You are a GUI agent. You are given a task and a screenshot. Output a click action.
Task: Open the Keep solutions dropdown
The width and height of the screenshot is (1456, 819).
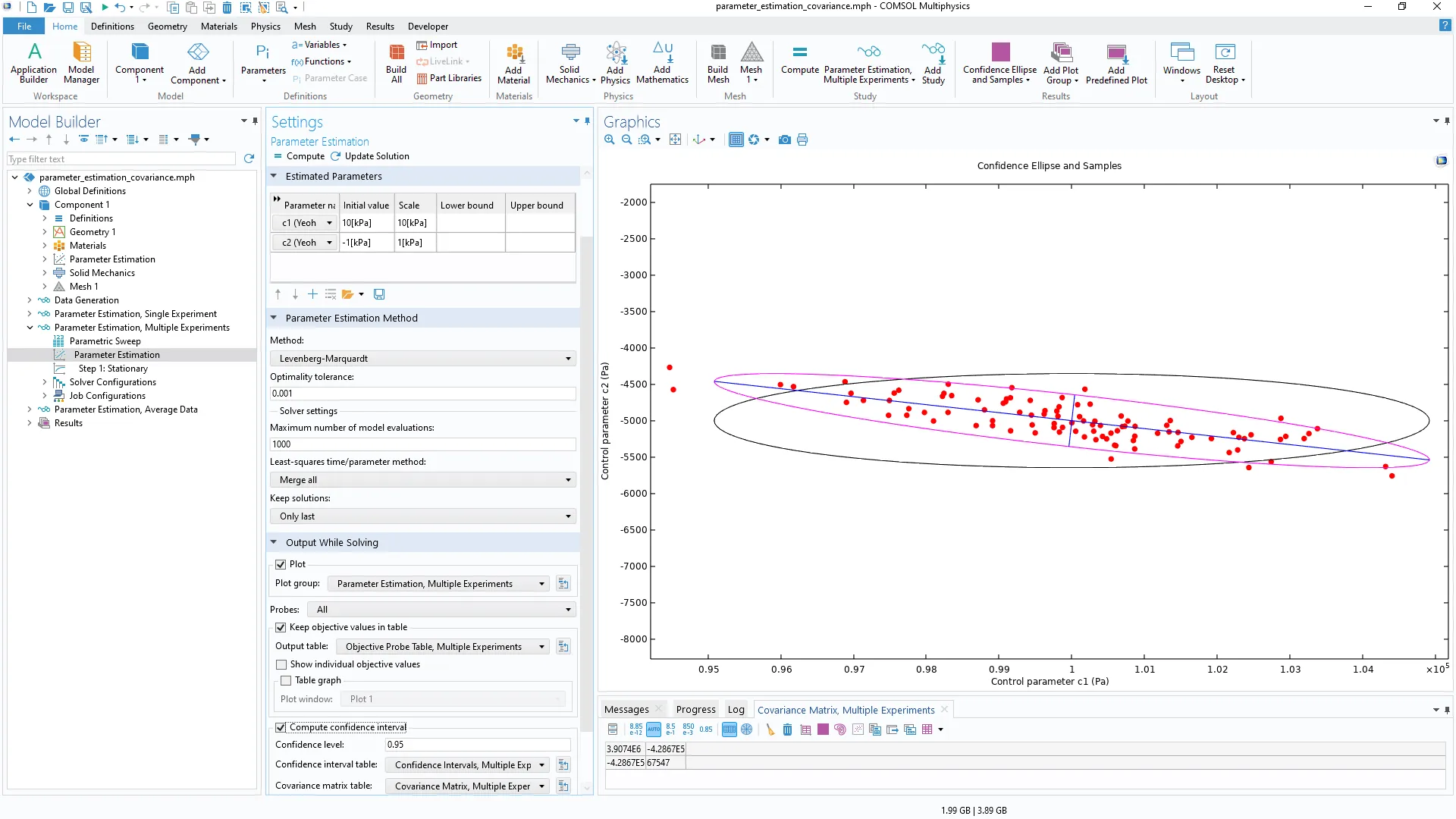[422, 516]
